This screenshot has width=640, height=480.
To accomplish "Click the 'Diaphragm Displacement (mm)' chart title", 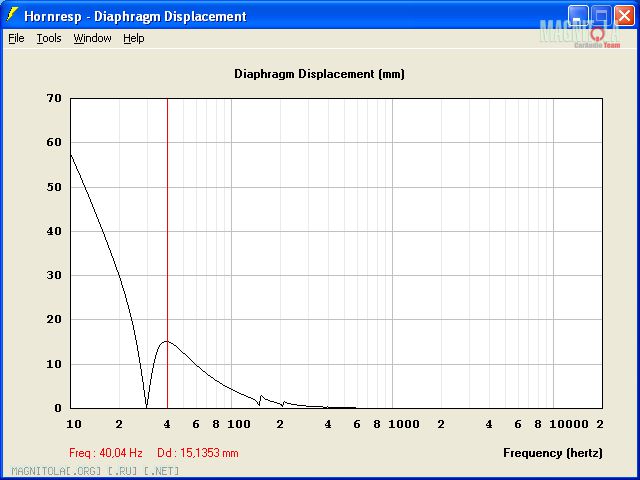I will coord(319,74).
